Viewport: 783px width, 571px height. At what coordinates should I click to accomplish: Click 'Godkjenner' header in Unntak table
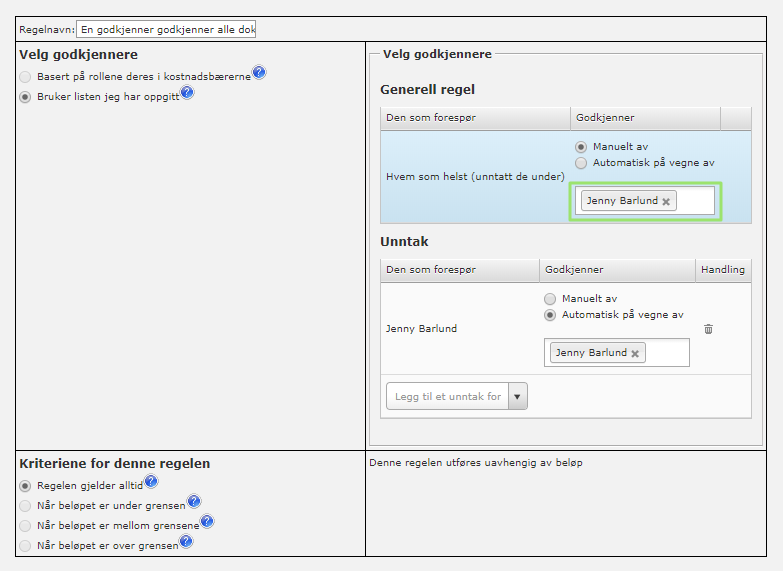[617, 270]
